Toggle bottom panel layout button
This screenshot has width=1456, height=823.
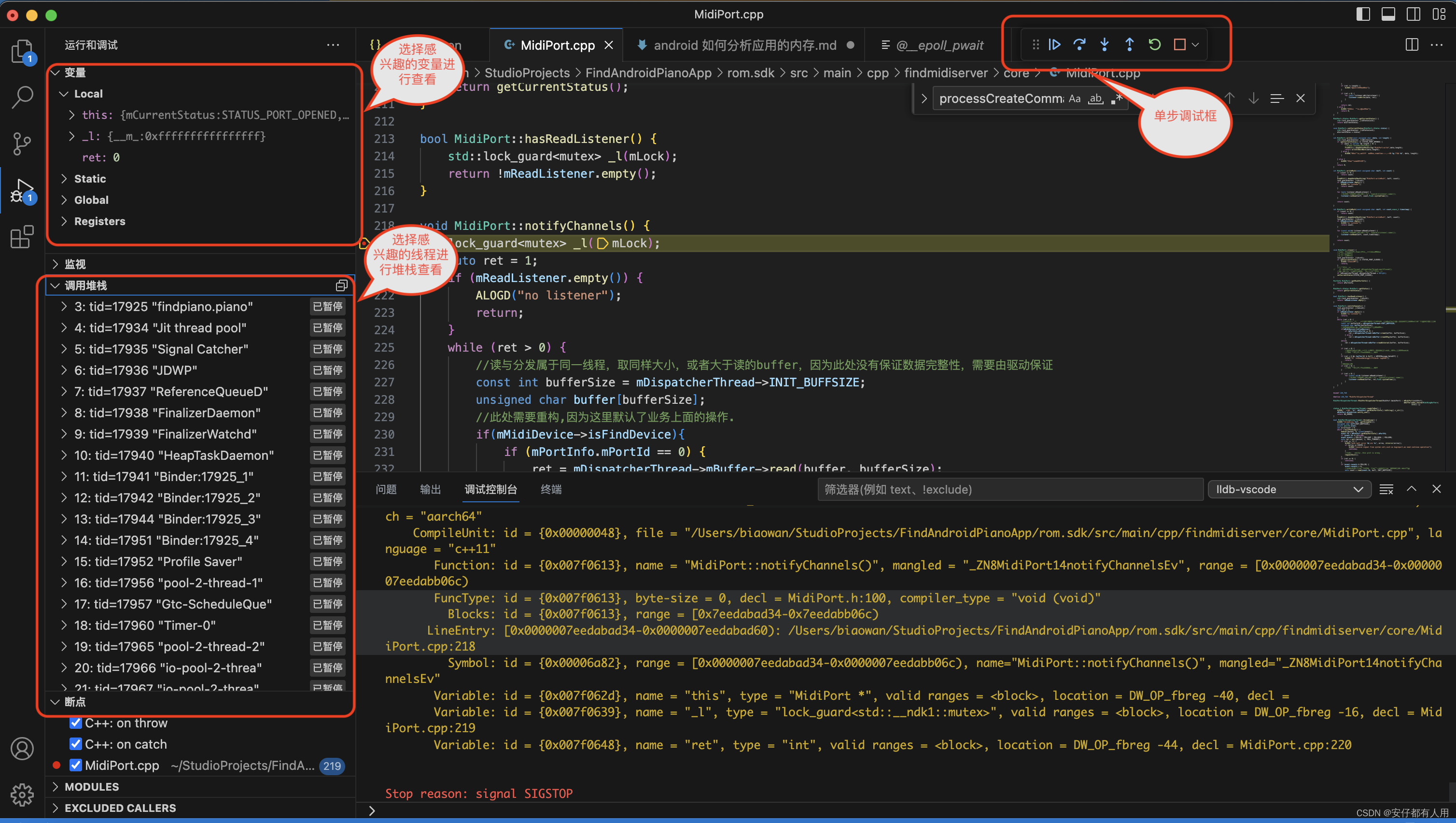coord(1387,14)
